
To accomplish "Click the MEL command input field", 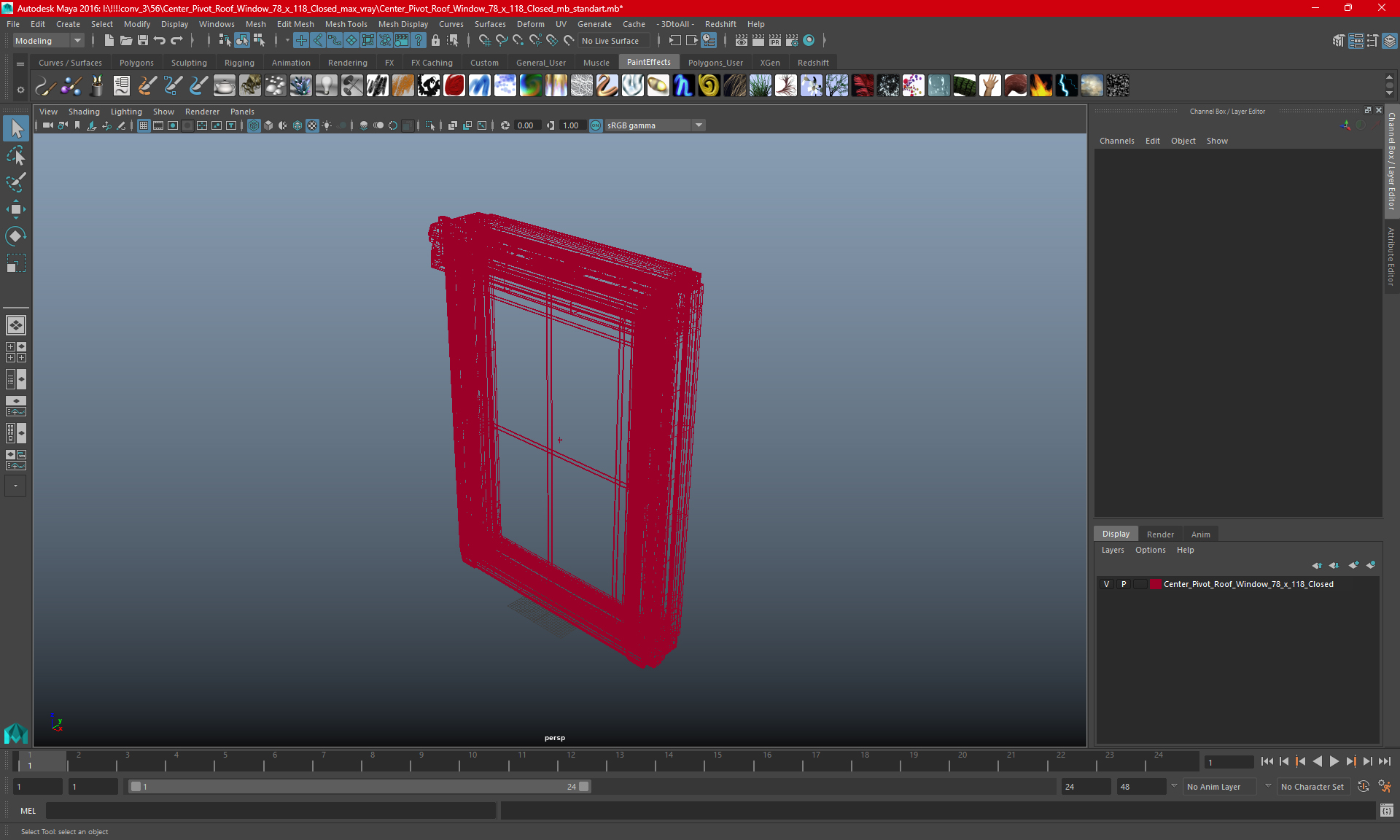I will (271, 811).
